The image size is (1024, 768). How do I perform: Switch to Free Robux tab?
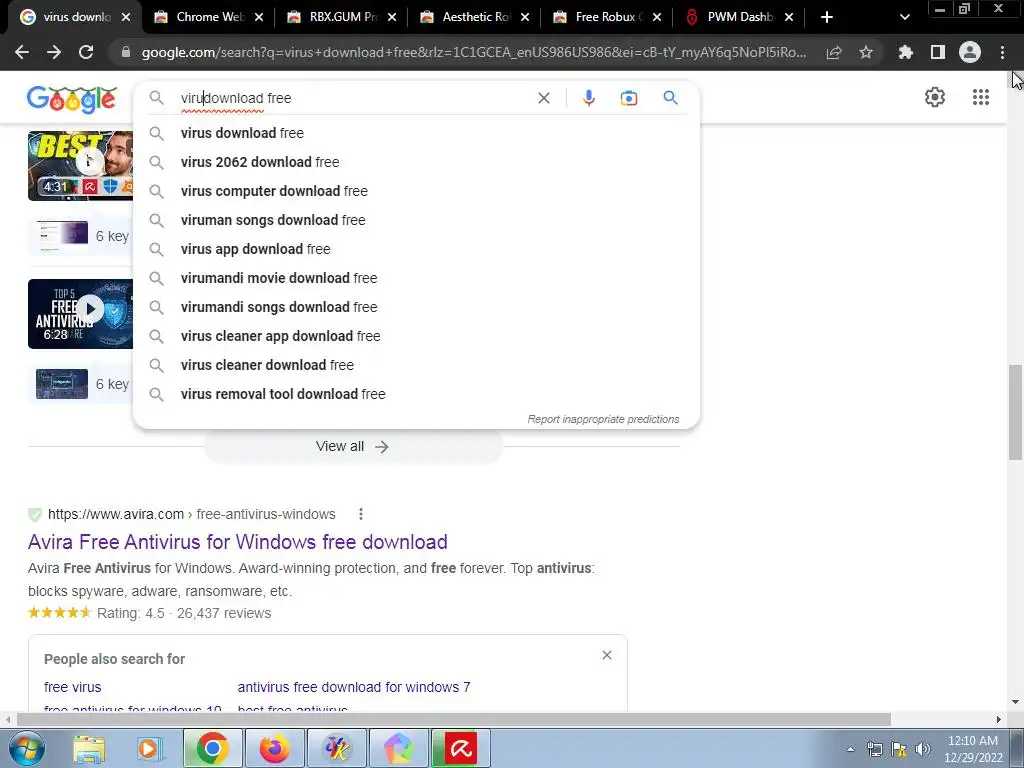coord(608,17)
